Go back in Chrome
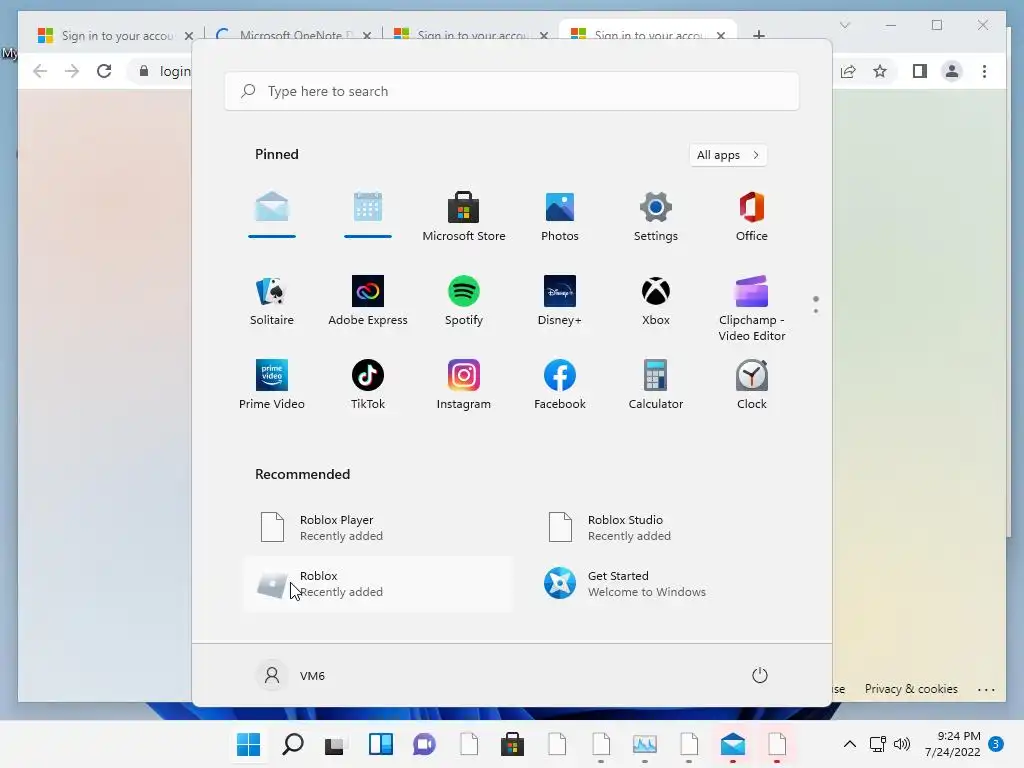Viewport: 1024px width, 768px height. coord(40,71)
